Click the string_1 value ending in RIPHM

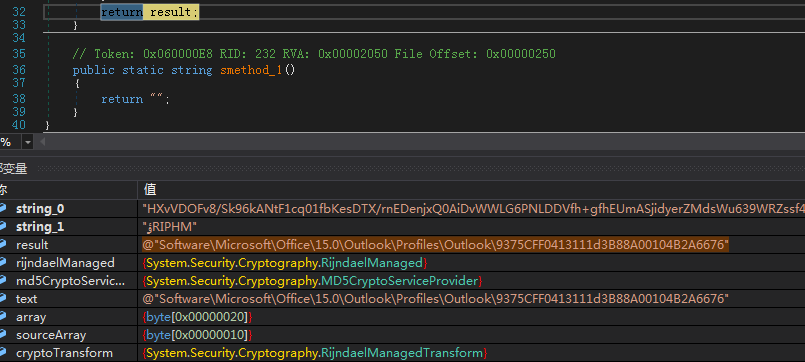point(170,227)
